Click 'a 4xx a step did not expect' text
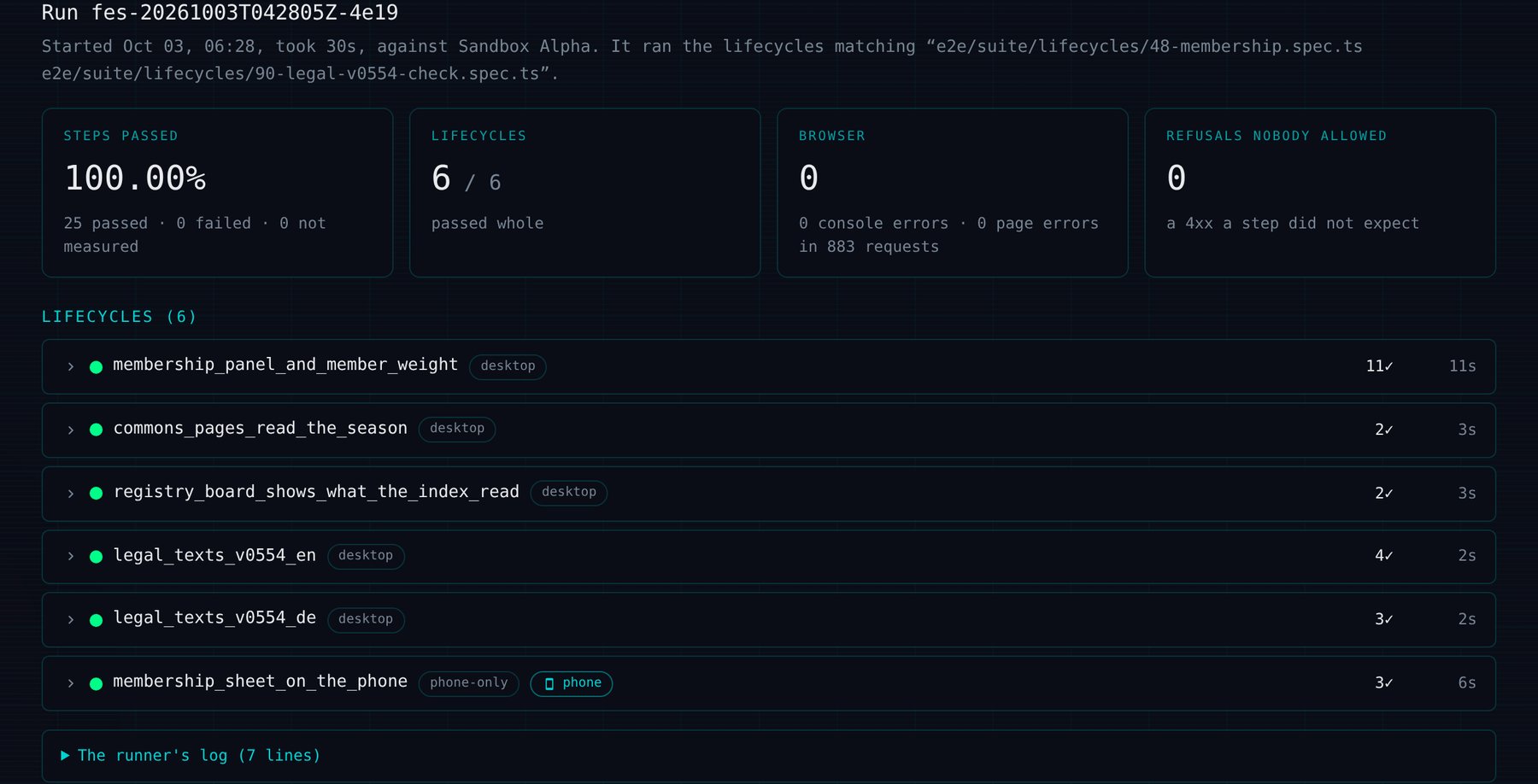1538x784 pixels. 1293,224
